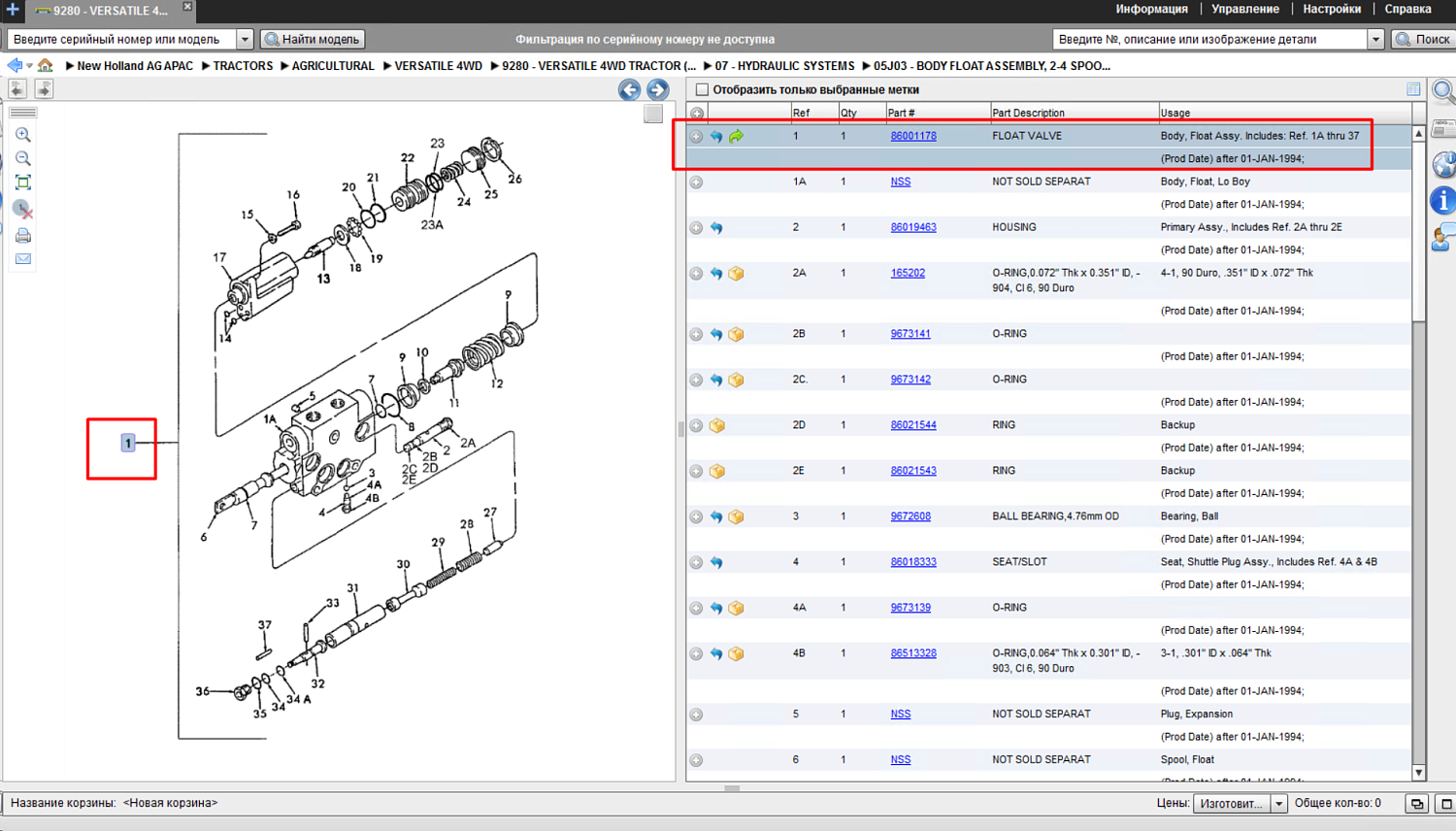This screenshot has height=831, width=1456.
Task: Add FLOAT VALVE row using its round plus icon
Action: pos(696,137)
